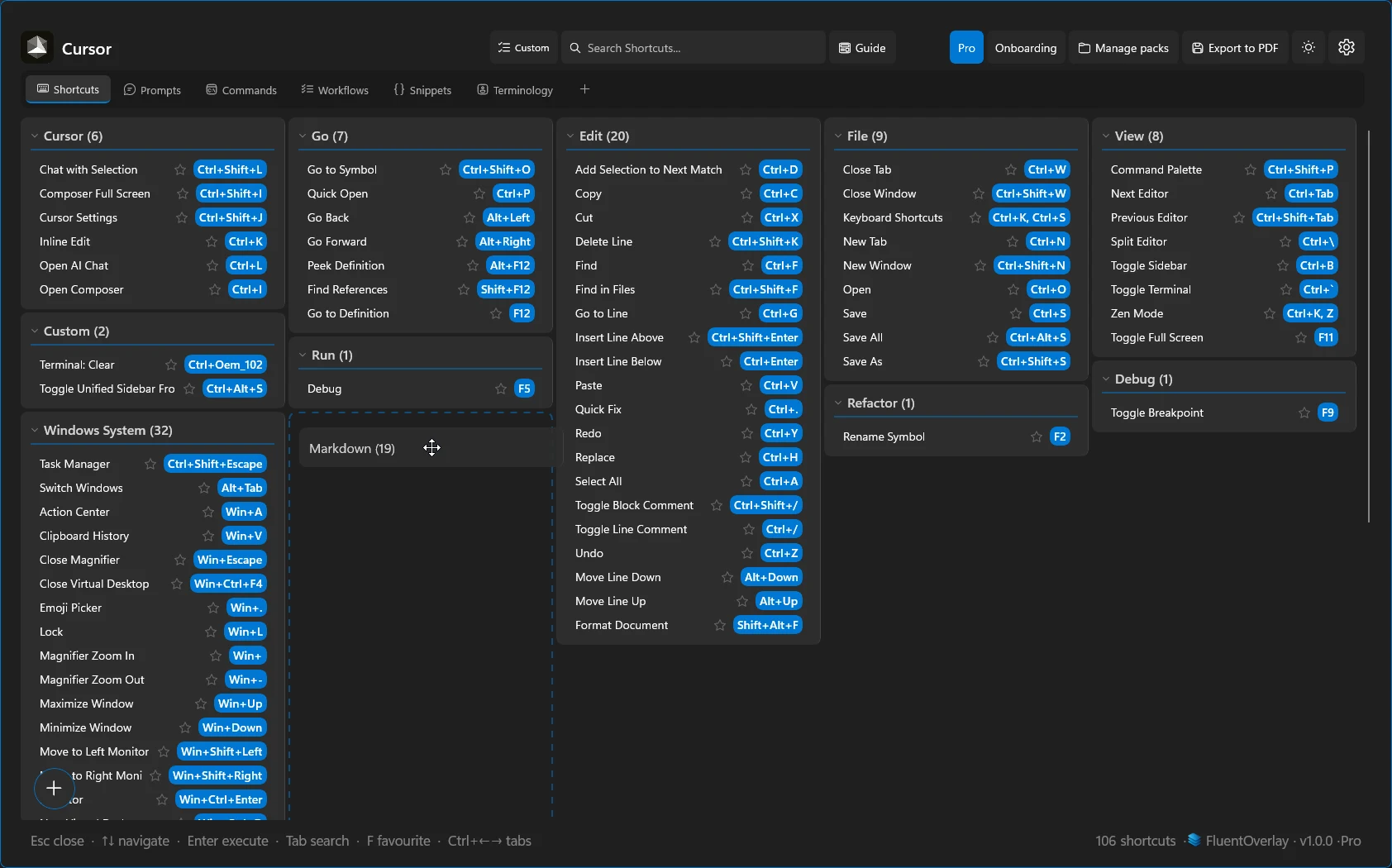The width and height of the screenshot is (1392, 868).
Task: Collapse the Edit section
Action: click(x=571, y=136)
